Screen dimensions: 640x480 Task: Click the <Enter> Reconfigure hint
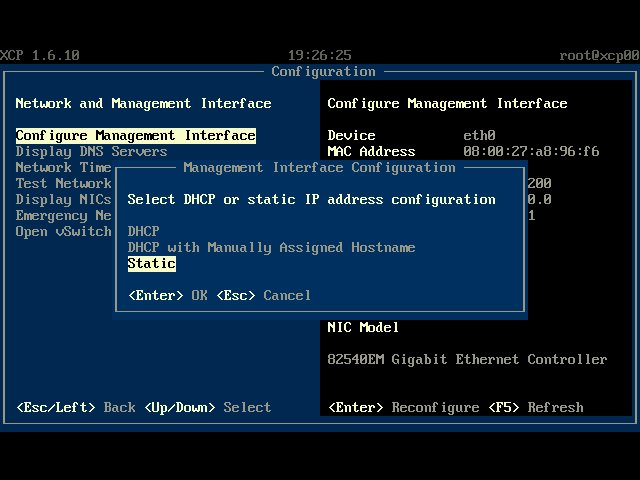[404, 407]
